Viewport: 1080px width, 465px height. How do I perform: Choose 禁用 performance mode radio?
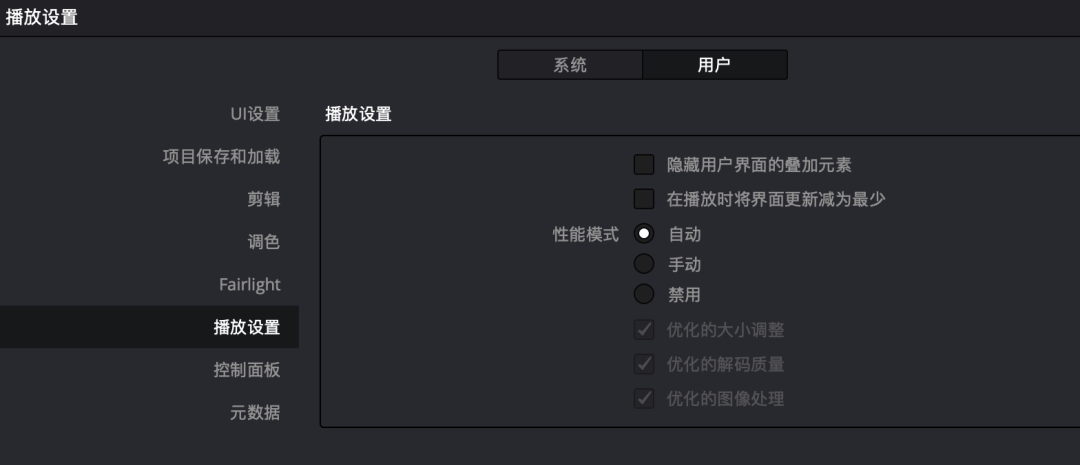pos(644,294)
